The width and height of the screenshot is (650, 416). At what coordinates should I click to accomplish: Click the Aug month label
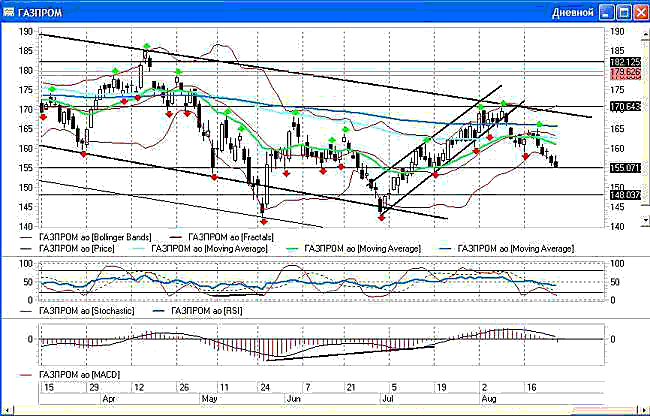489,399
